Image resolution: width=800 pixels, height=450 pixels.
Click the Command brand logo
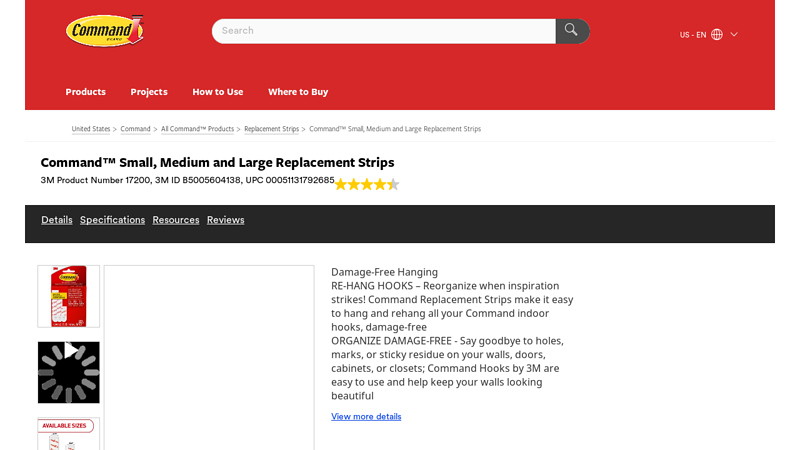(x=105, y=31)
